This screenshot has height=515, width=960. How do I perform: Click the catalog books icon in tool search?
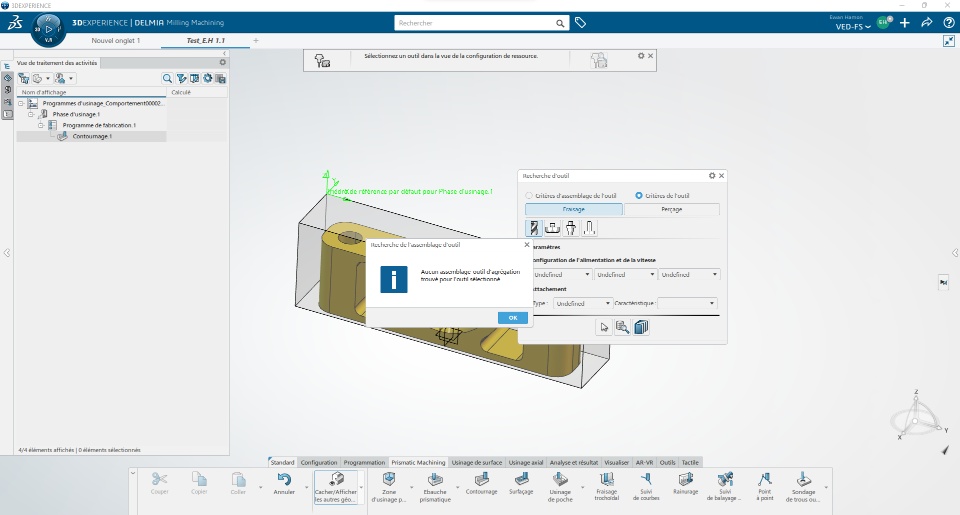tap(641, 327)
